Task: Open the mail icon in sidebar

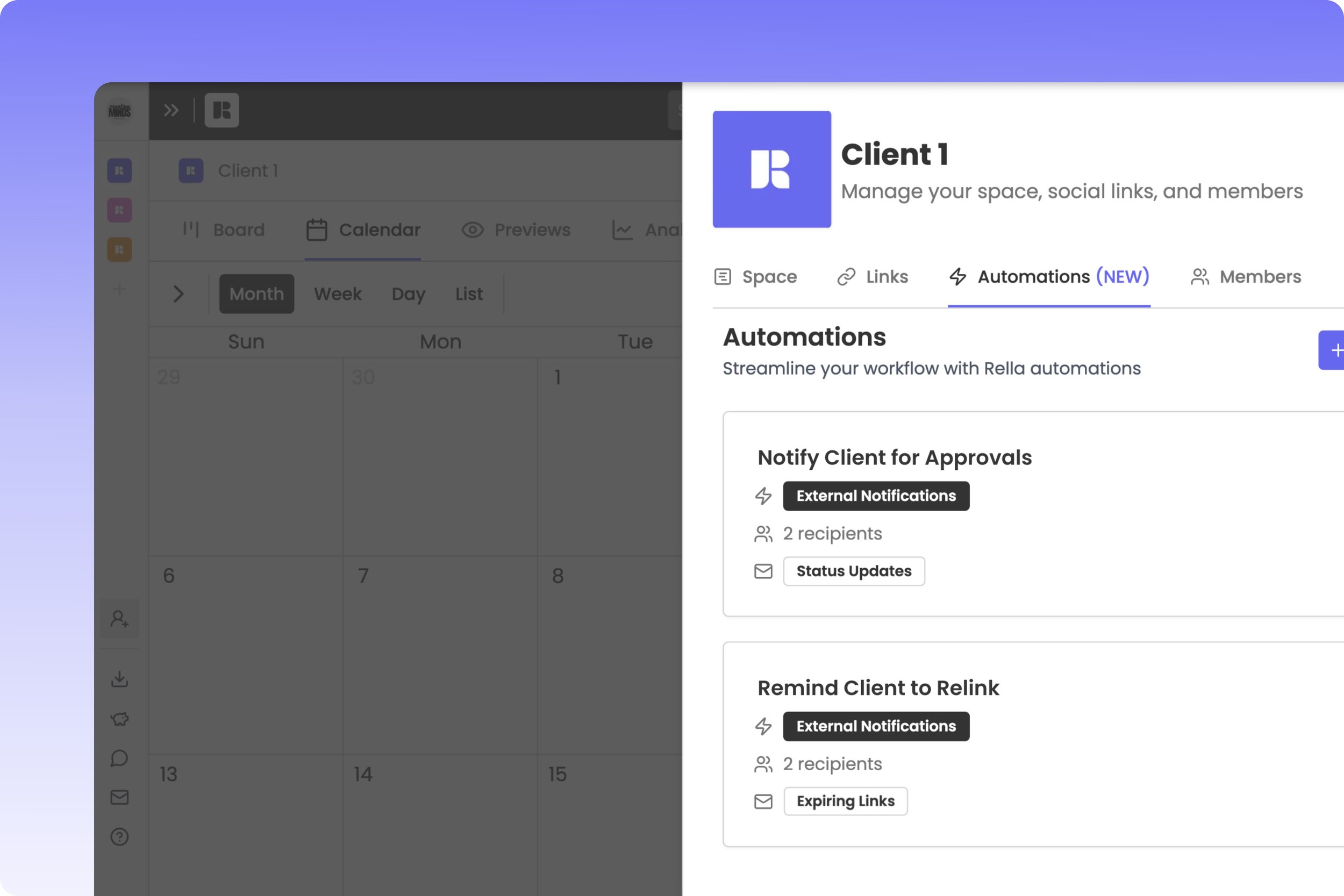Action: coord(119,797)
